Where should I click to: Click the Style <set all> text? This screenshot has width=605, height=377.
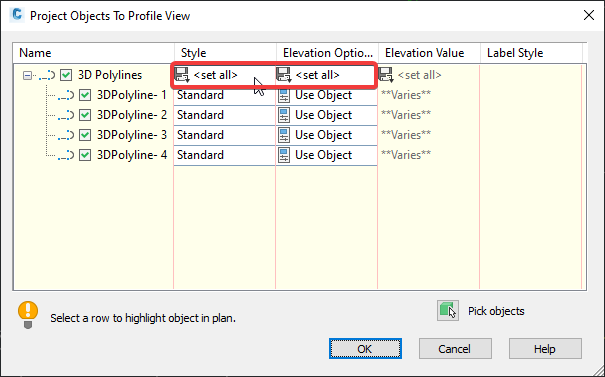(215, 75)
